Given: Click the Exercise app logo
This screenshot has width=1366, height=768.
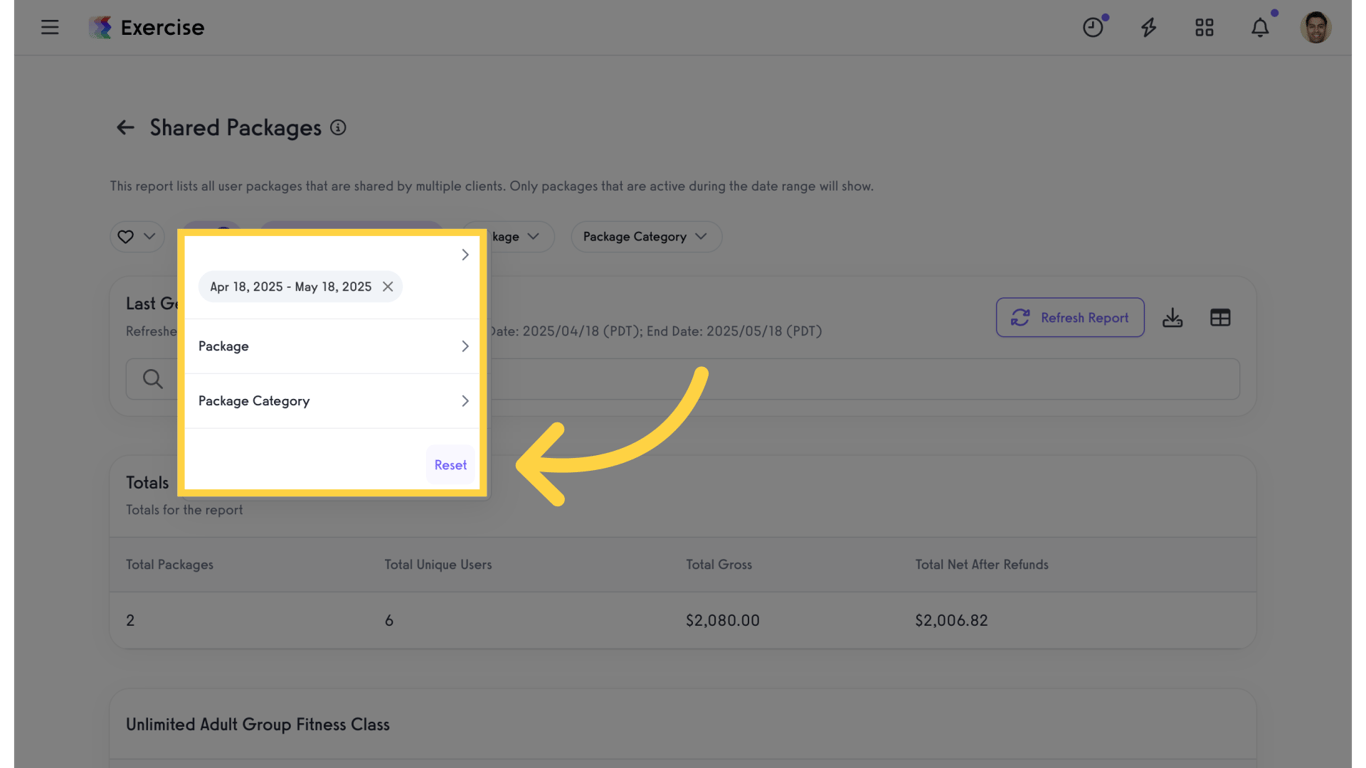Looking at the screenshot, I should pos(100,28).
